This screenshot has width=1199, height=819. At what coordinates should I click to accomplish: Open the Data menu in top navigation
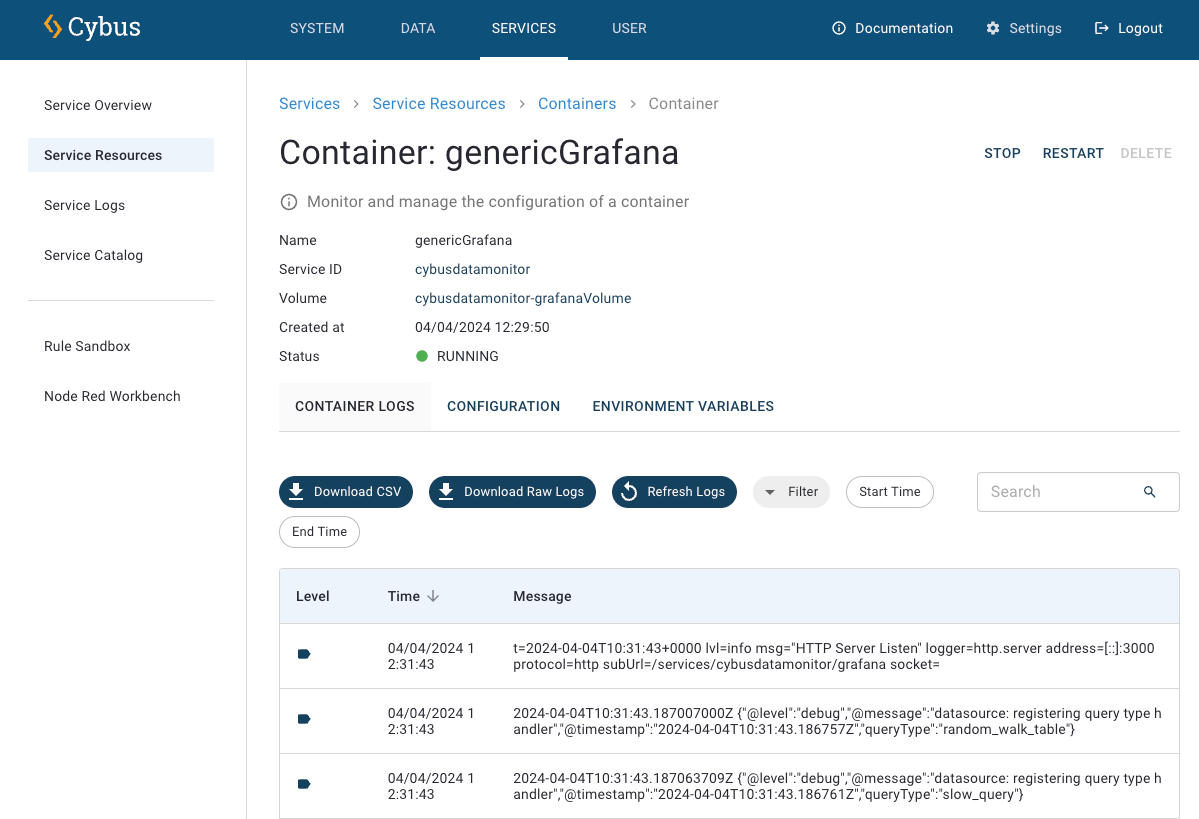(418, 28)
